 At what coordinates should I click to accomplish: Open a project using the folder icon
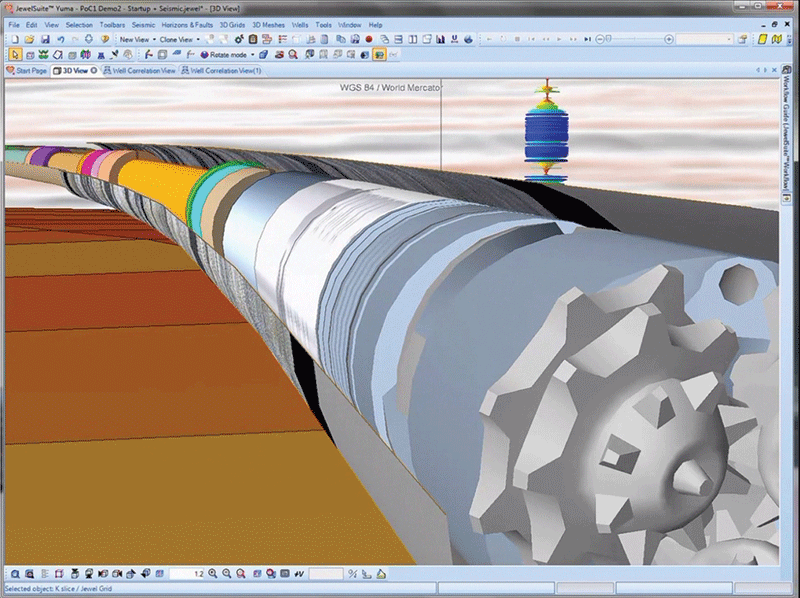[x=30, y=39]
